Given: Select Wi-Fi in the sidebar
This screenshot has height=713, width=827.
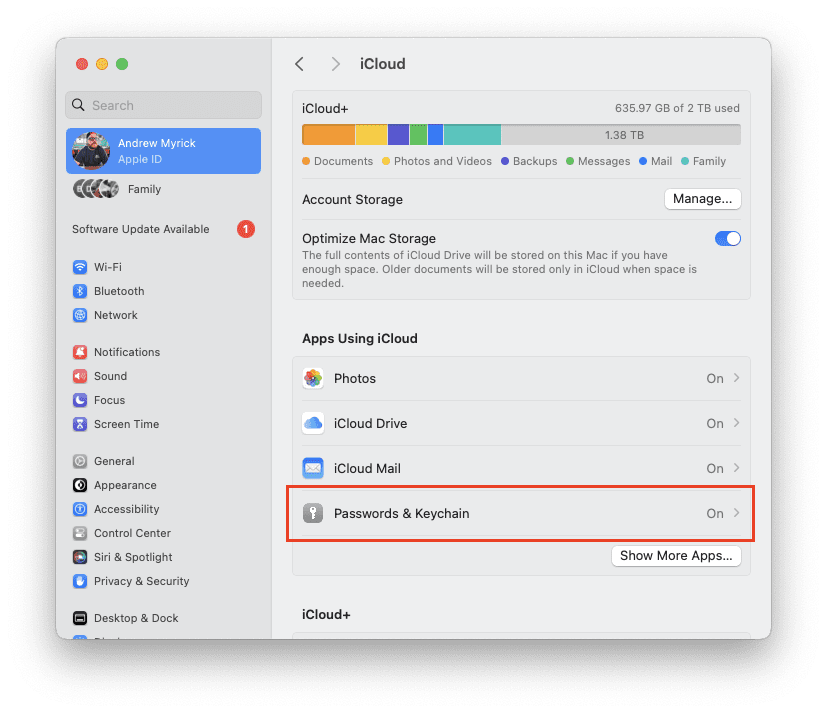Looking at the screenshot, I should 164,267.
